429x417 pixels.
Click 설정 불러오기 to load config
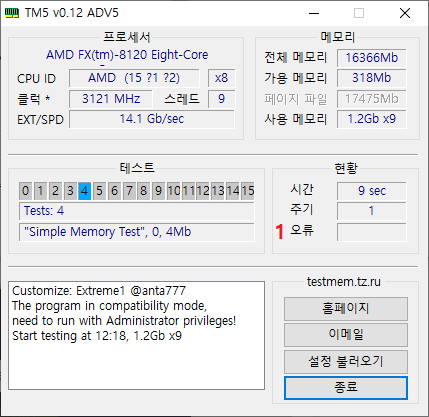click(346, 361)
